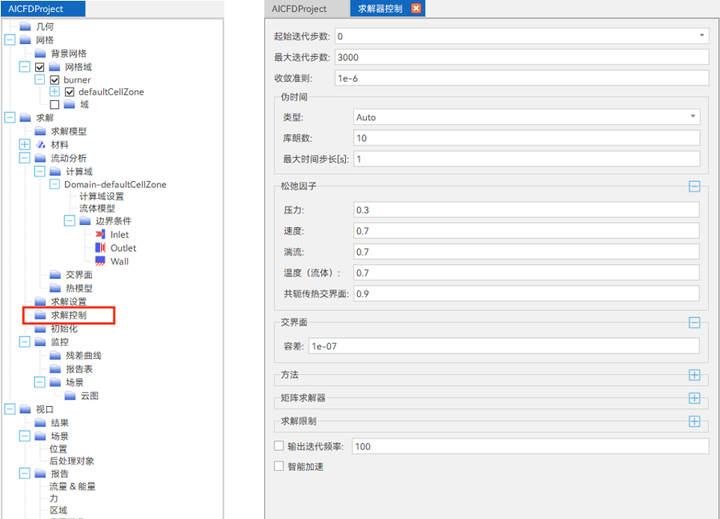
Task: Click the 温度（流体） relaxation field
Action: (527, 273)
